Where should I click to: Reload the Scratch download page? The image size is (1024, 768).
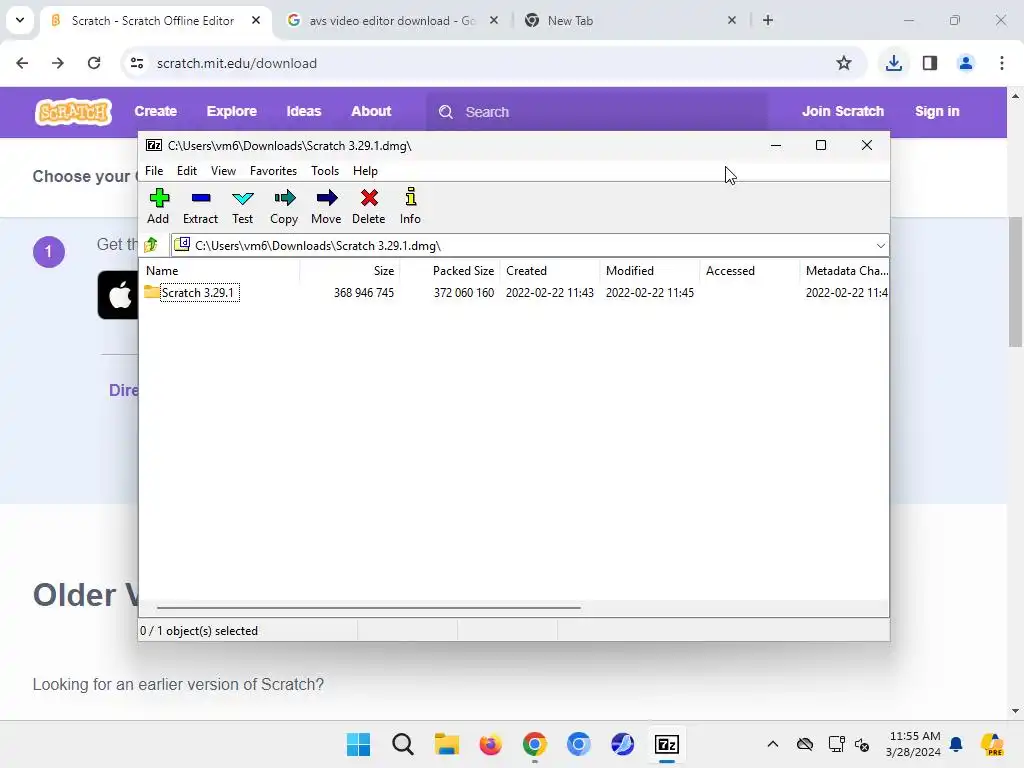94,63
